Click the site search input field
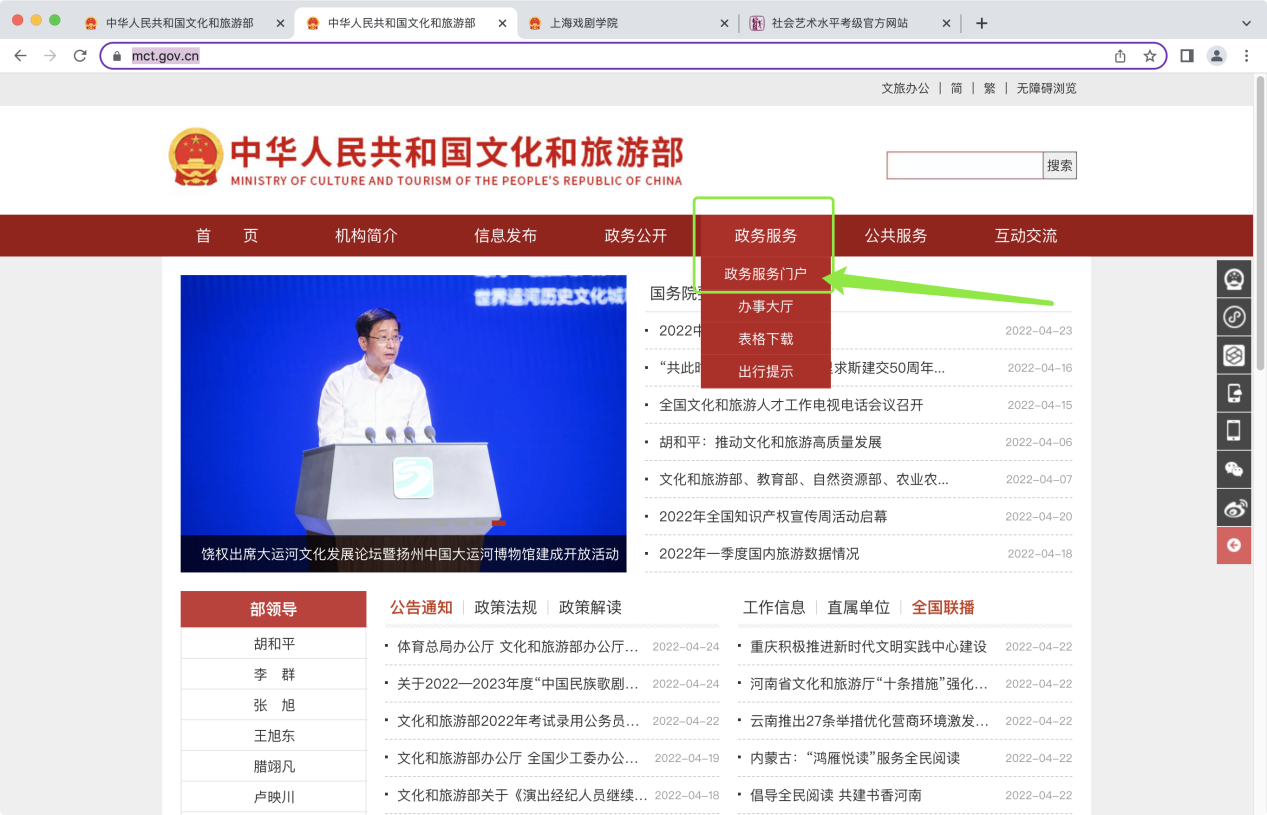The width and height of the screenshot is (1267, 815). (964, 166)
